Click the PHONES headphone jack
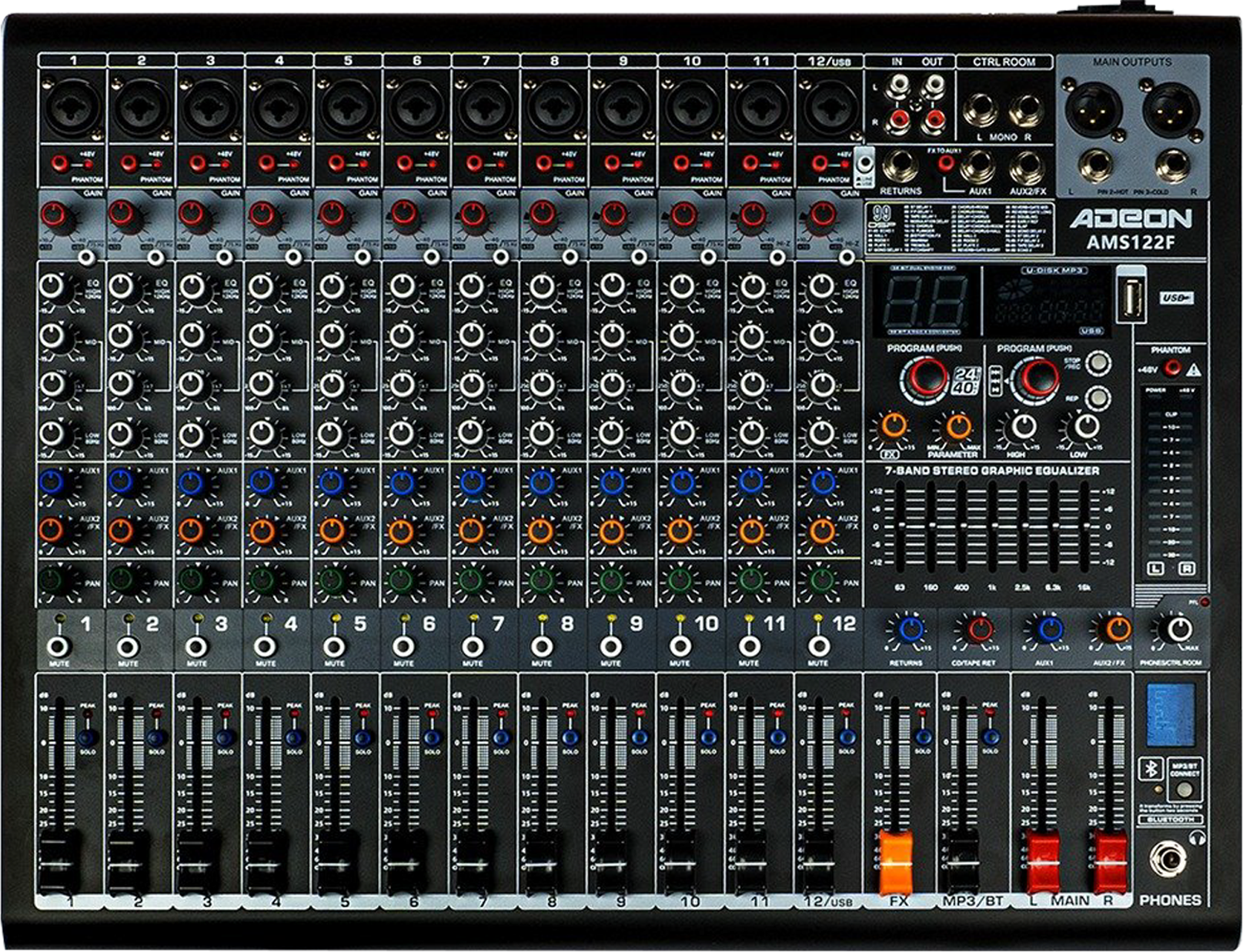This screenshot has width=1243, height=952. point(1167,859)
